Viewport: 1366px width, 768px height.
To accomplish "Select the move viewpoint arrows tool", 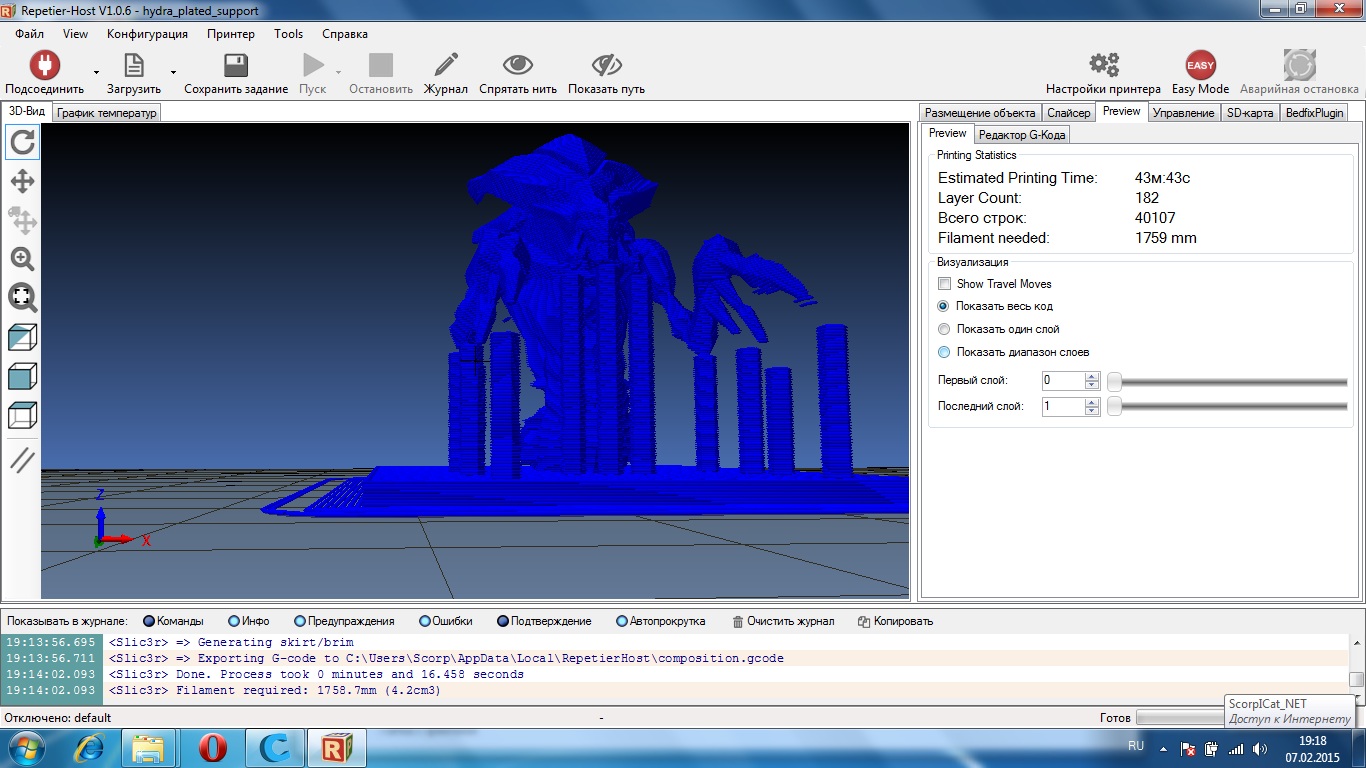I will (22, 181).
